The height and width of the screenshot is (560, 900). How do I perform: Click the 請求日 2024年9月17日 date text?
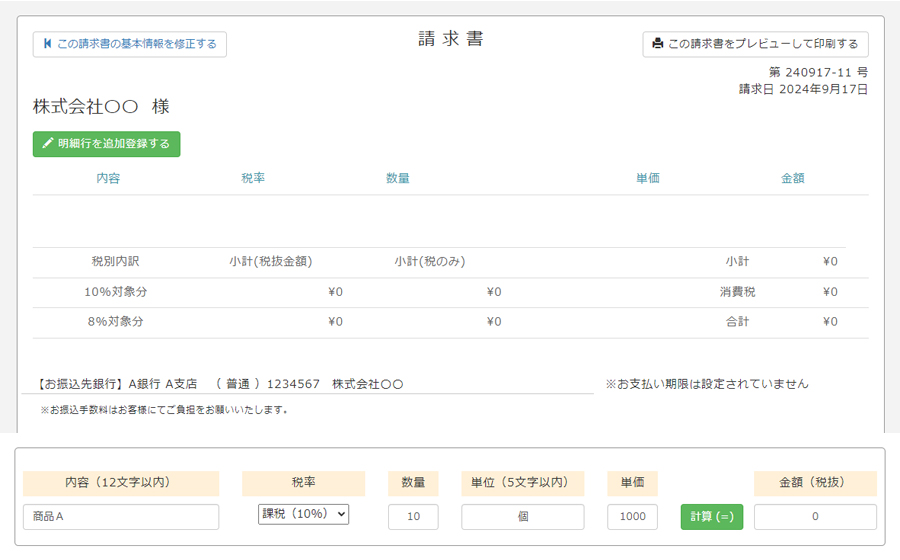pos(802,89)
